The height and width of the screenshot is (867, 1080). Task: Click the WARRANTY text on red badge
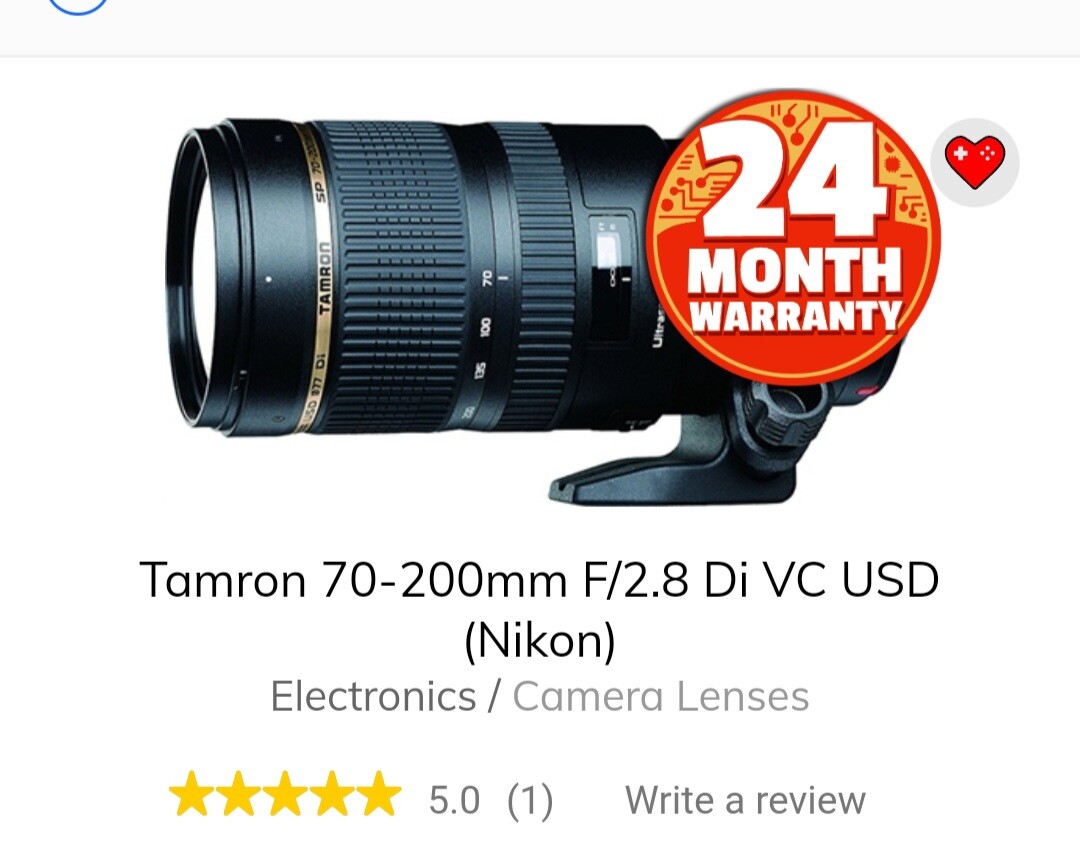click(796, 316)
